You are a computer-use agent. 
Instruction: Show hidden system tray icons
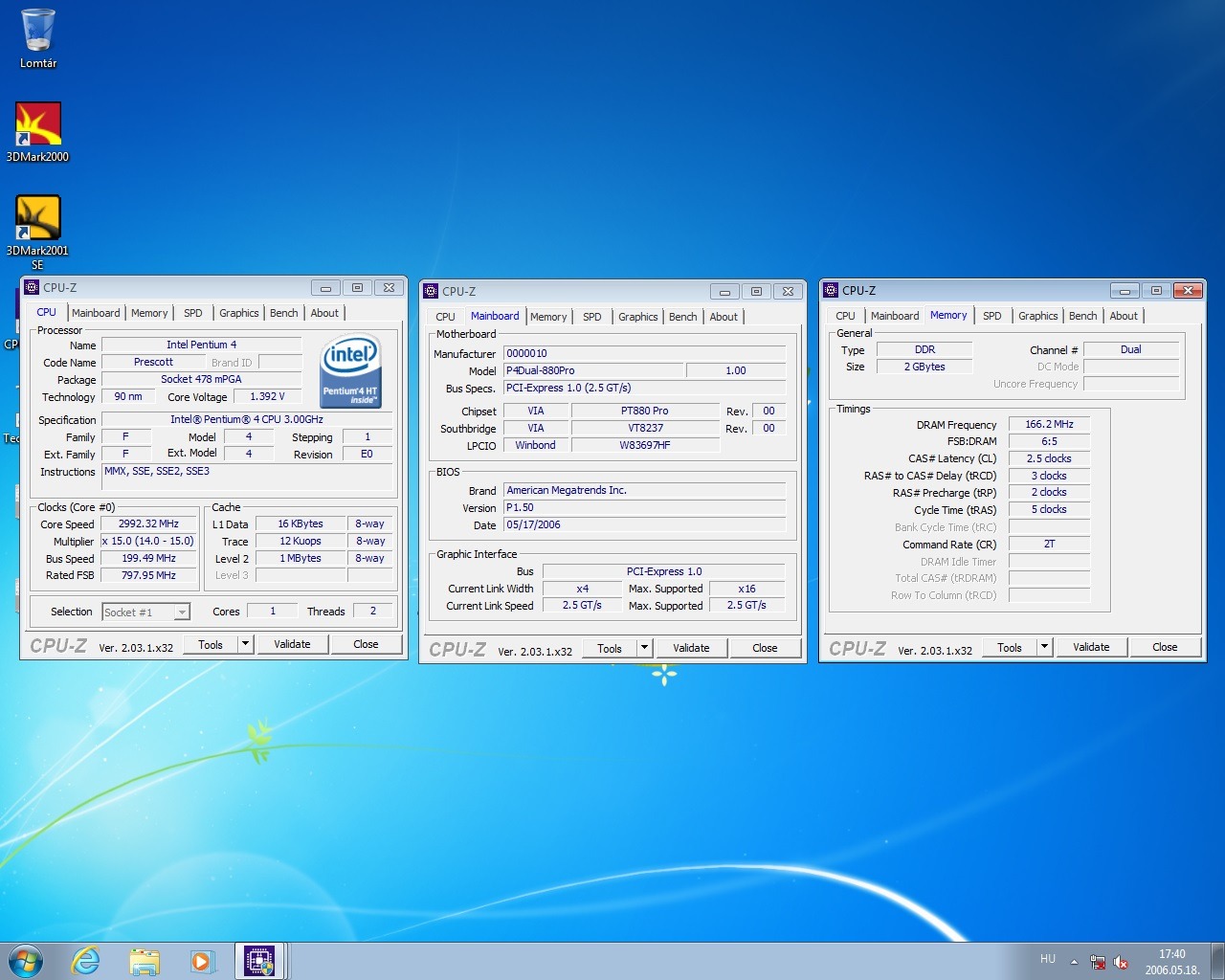[1074, 962]
